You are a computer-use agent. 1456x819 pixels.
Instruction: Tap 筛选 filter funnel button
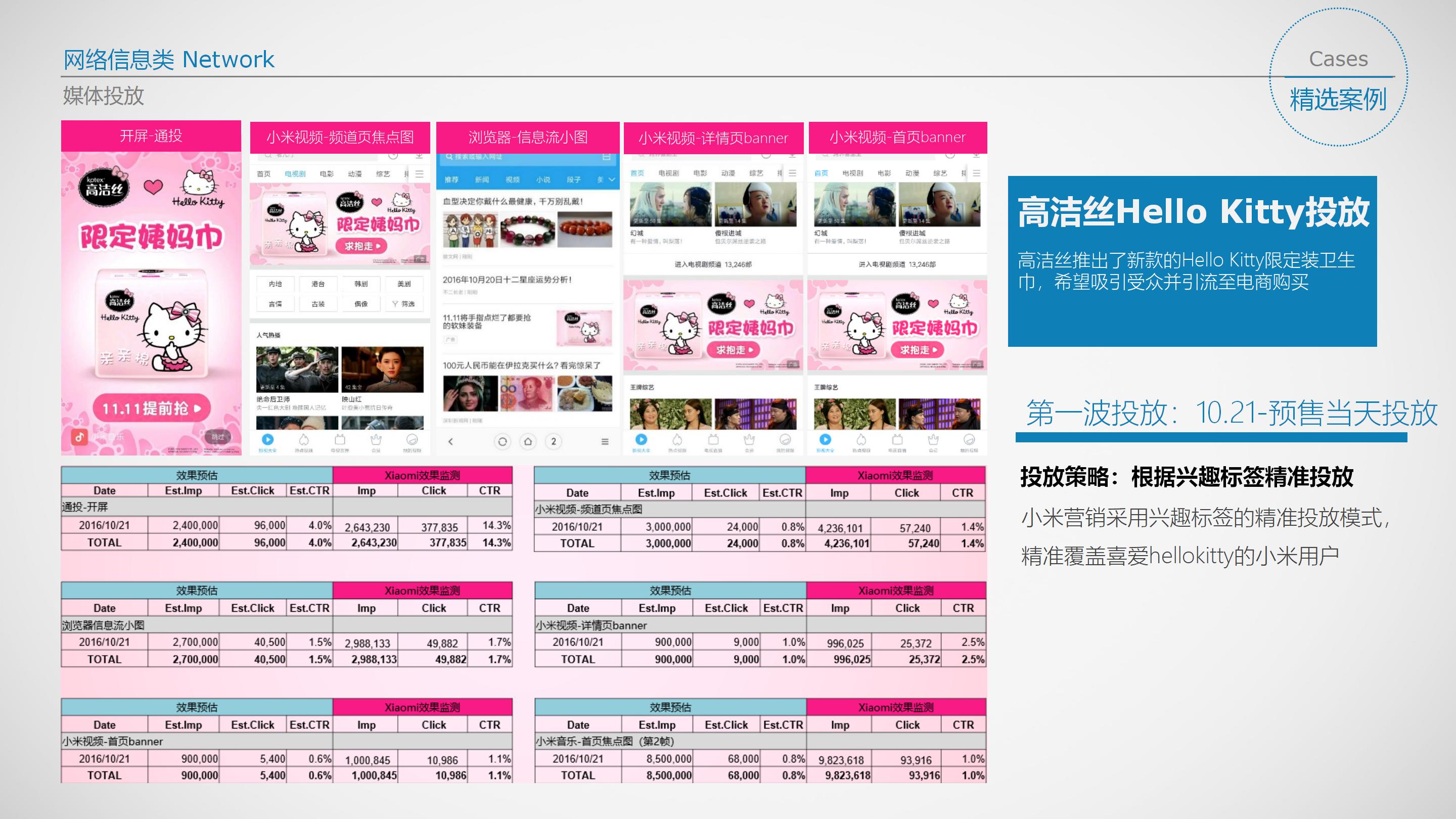click(x=403, y=304)
